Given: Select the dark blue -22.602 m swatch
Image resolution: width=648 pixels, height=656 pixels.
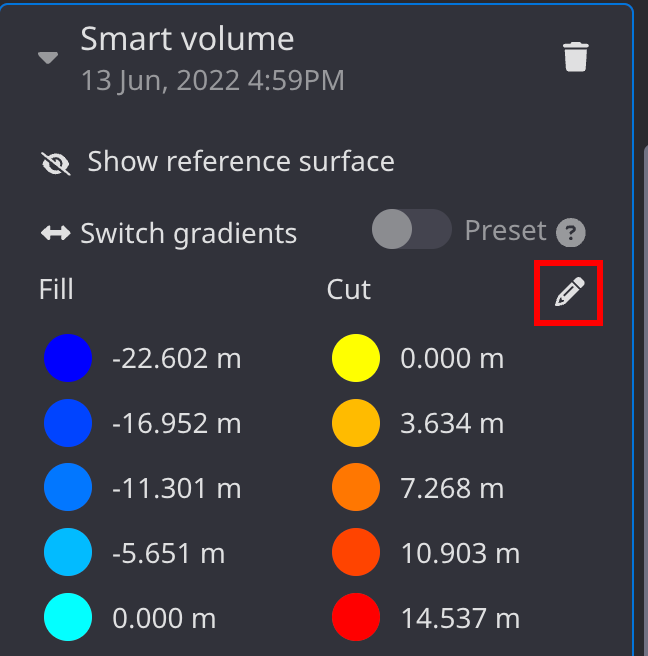Looking at the screenshot, I should [x=68, y=359].
